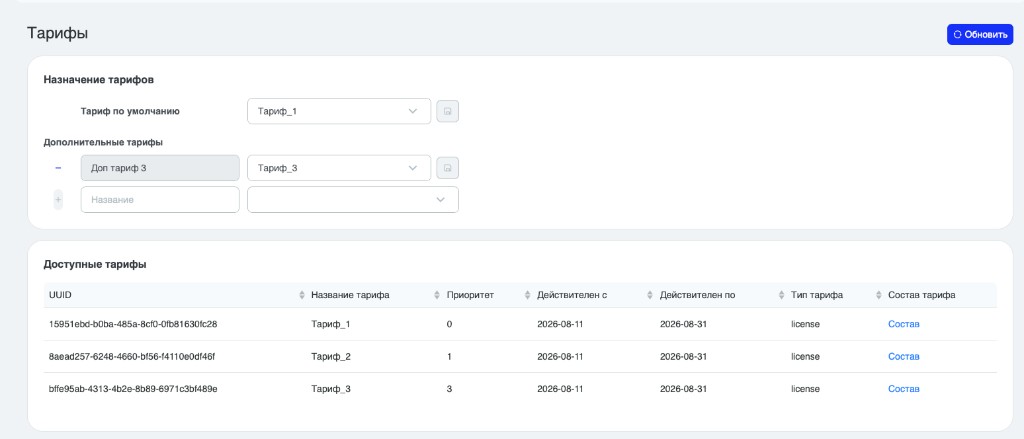Image resolution: width=1024 pixels, height=439 pixels.
Task: Open the Тариф_3 additional tariff dropdown
Action: click(x=339, y=168)
